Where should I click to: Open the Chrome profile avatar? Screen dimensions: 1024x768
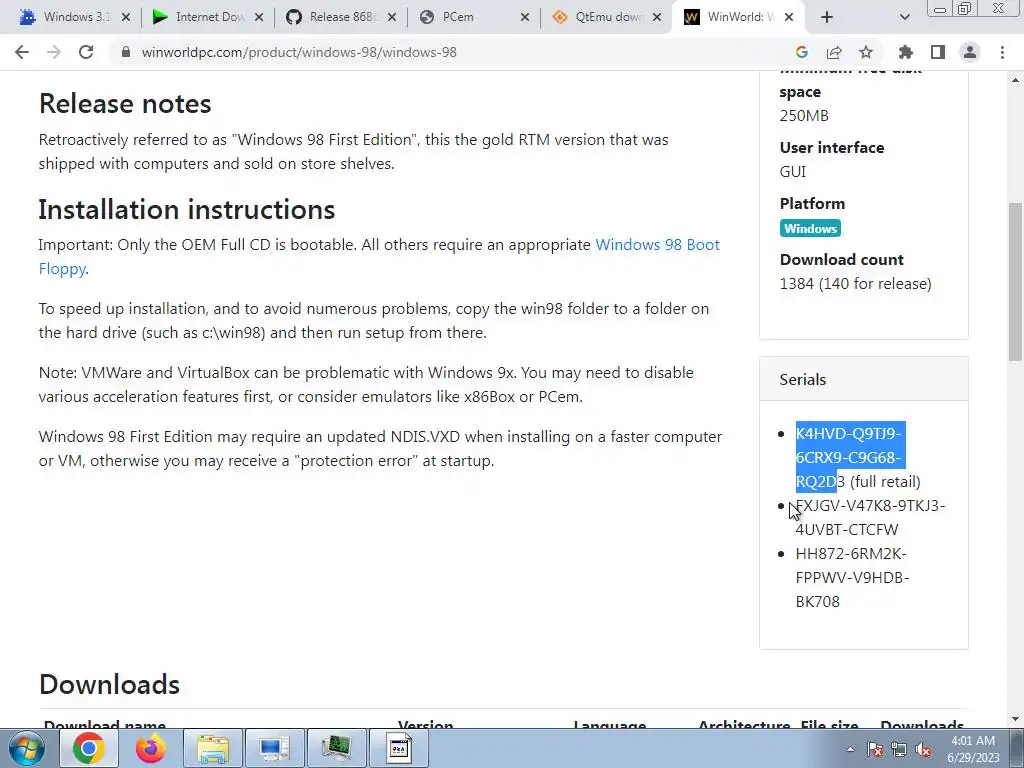pos(970,52)
